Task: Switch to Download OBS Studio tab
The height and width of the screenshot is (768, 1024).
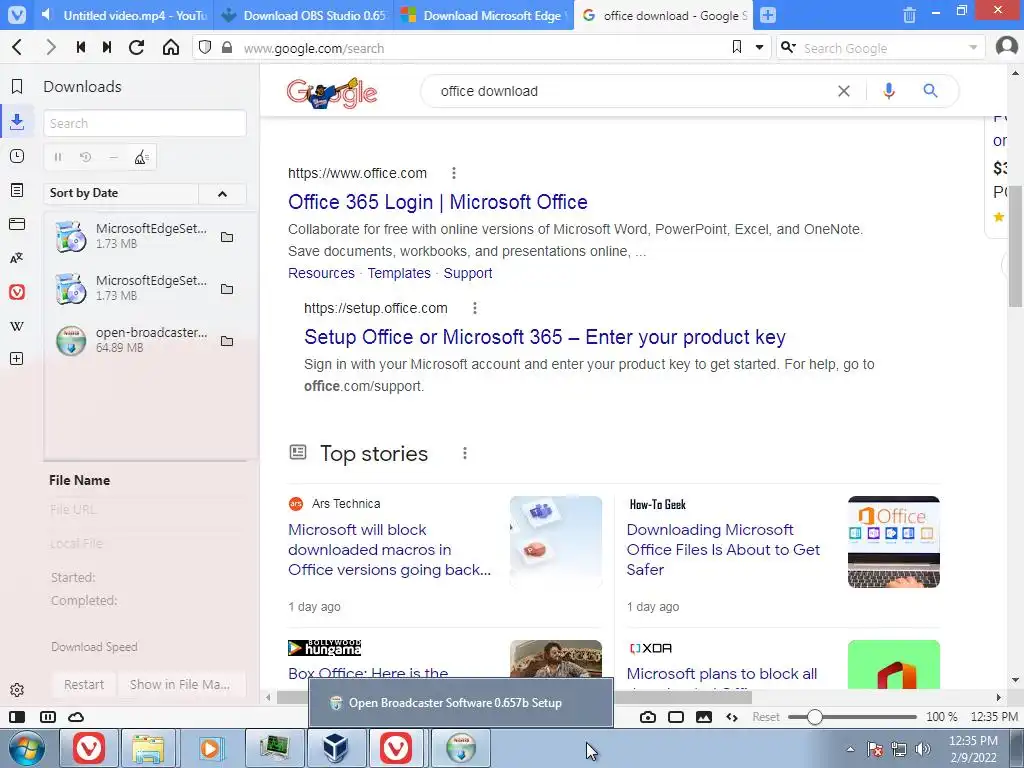Action: click(304, 15)
